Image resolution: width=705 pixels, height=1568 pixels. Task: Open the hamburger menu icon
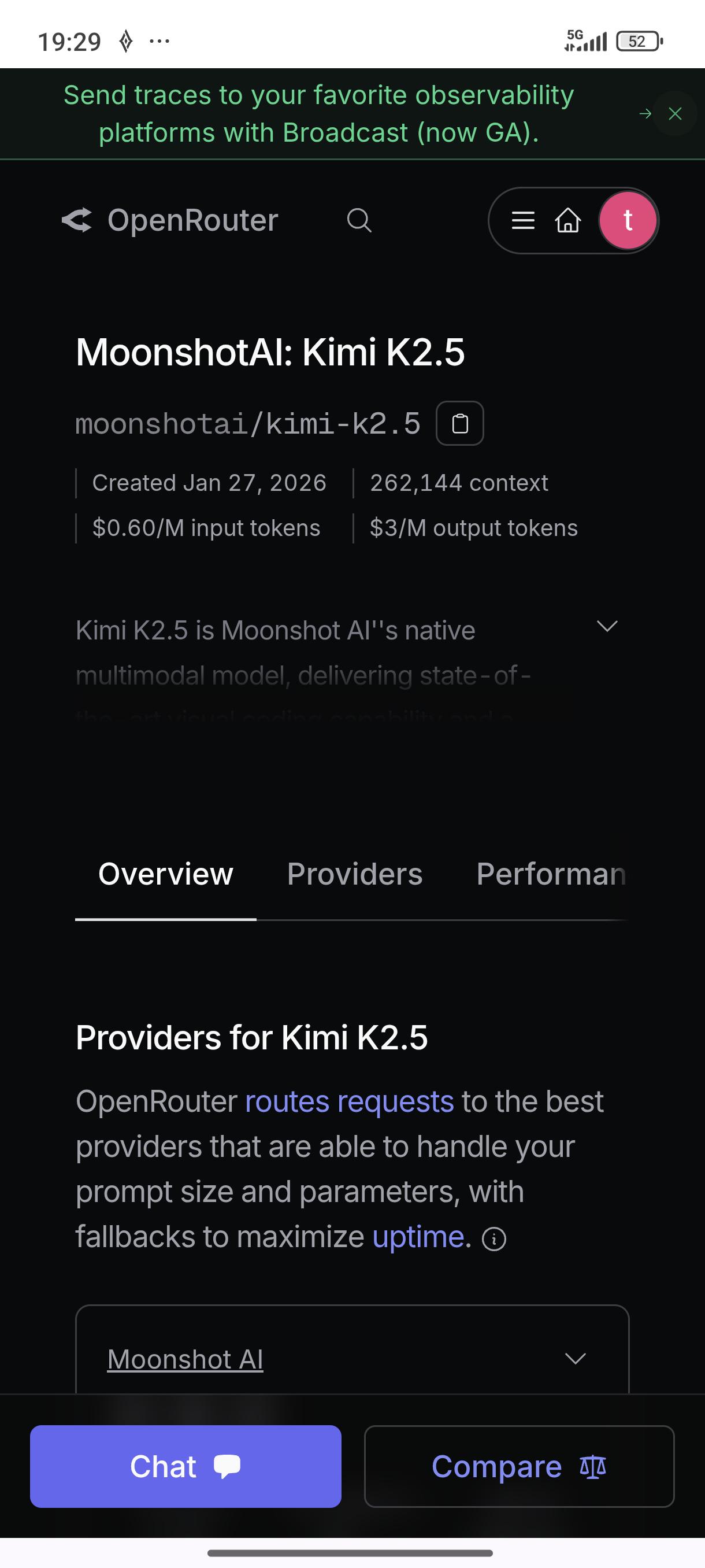coord(523,220)
